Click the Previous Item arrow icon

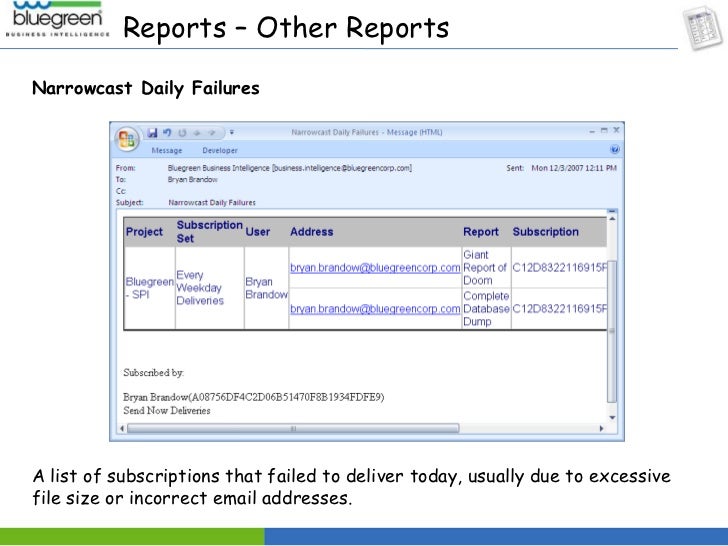[x=197, y=133]
